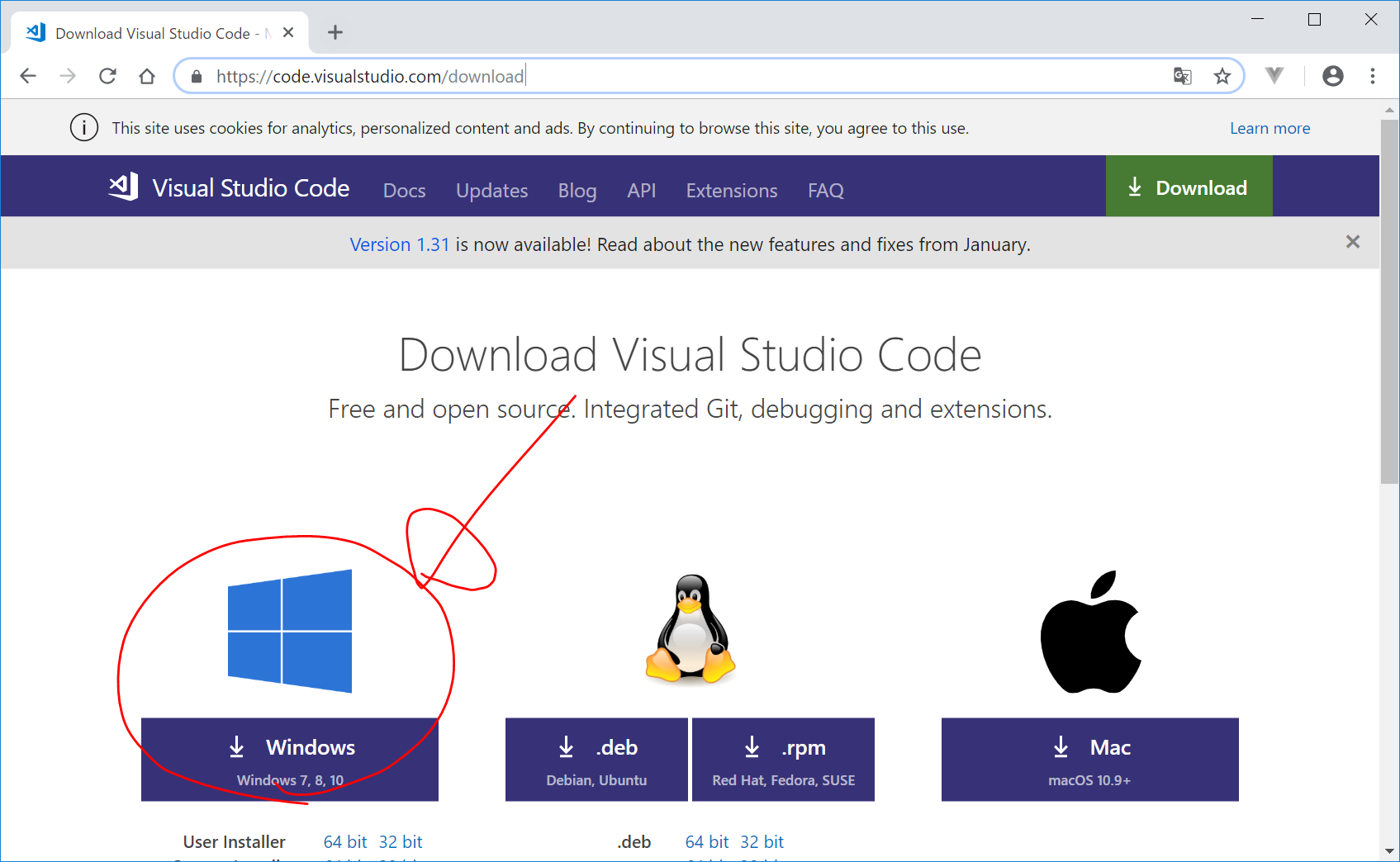The width and height of the screenshot is (1400, 862).
Task: Click the browser back arrow
Action: (x=28, y=76)
